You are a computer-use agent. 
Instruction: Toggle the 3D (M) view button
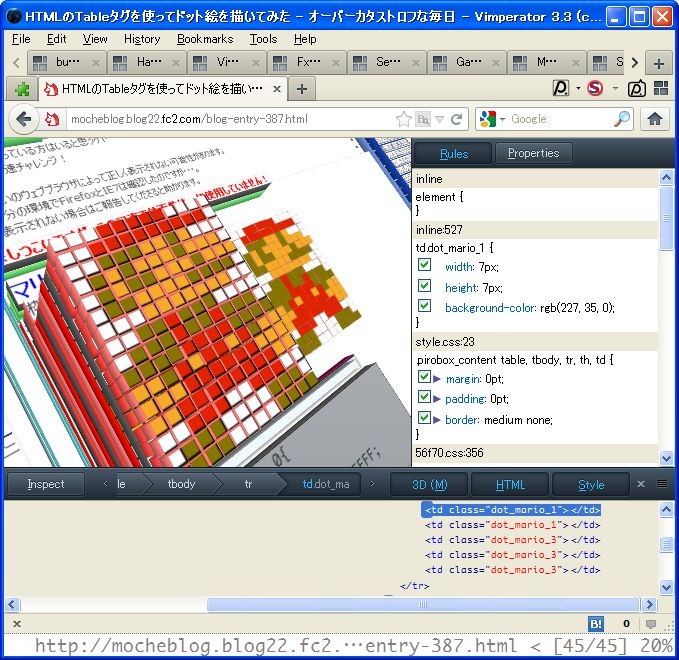[x=429, y=484]
